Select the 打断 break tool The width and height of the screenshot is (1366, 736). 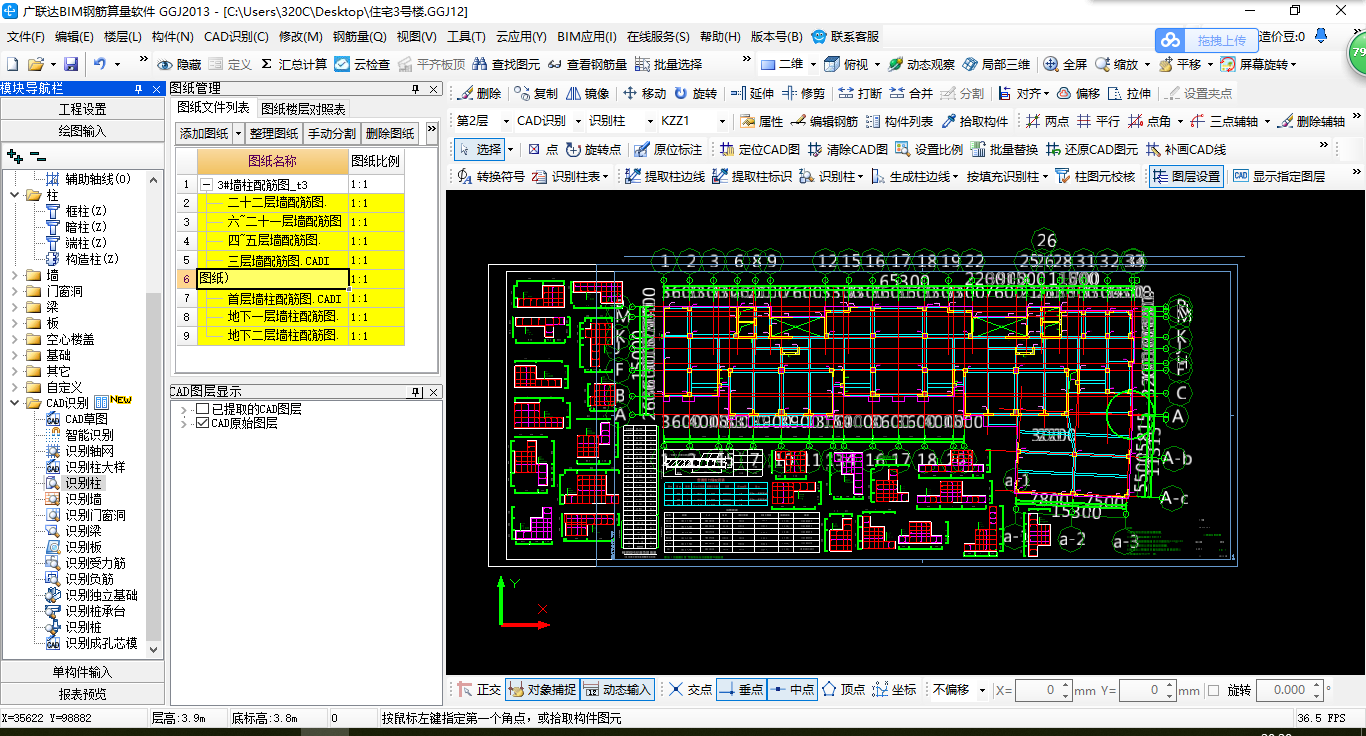click(x=860, y=93)
